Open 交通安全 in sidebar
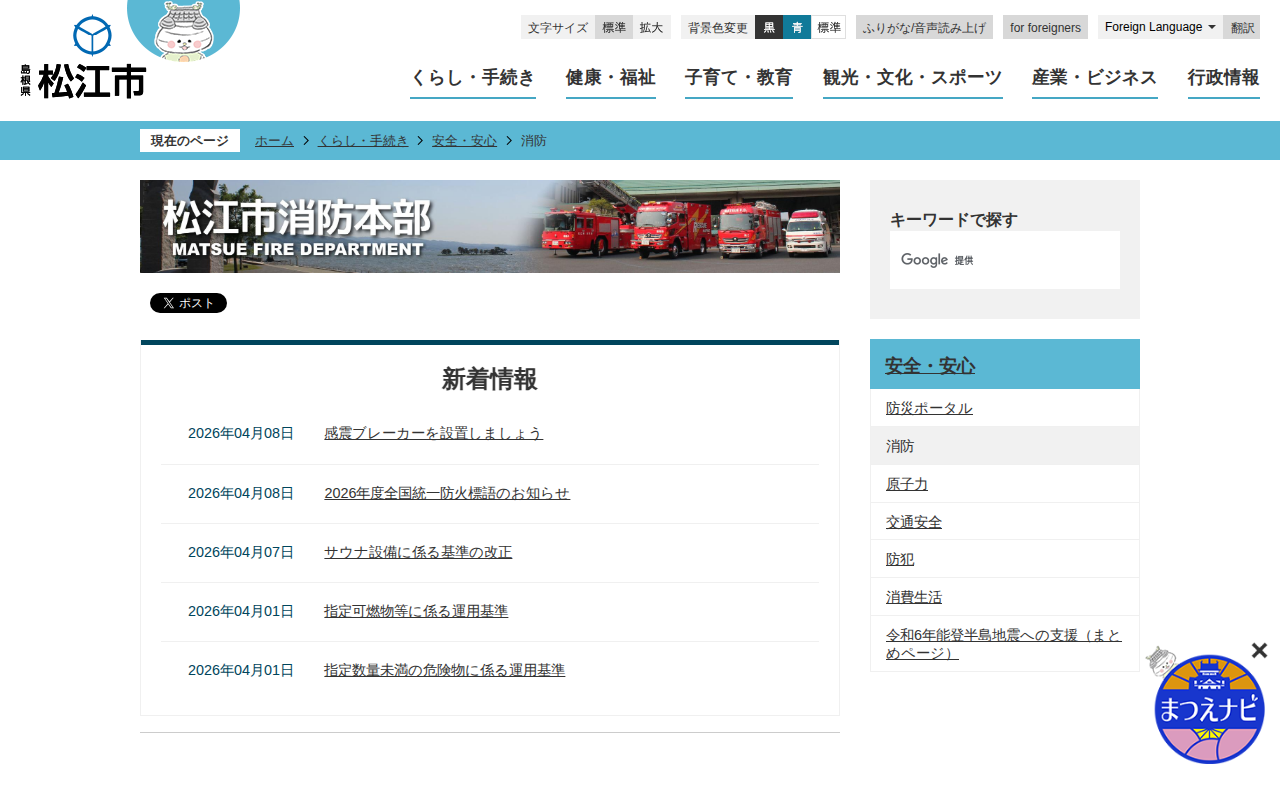This screenshot has height=800, width=1280. pyautogui.click(x=914, y=522)
